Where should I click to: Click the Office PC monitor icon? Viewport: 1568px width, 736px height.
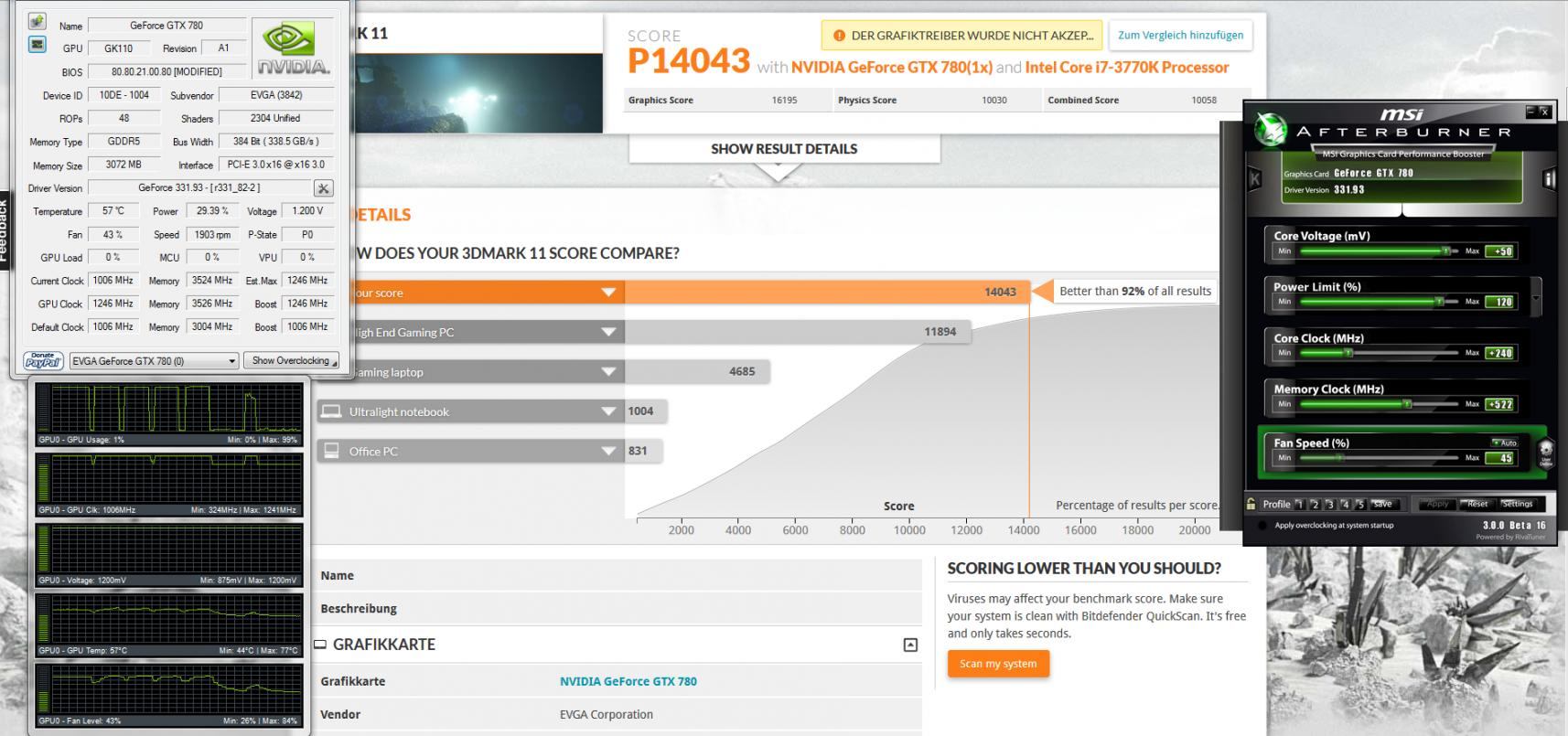332,451
